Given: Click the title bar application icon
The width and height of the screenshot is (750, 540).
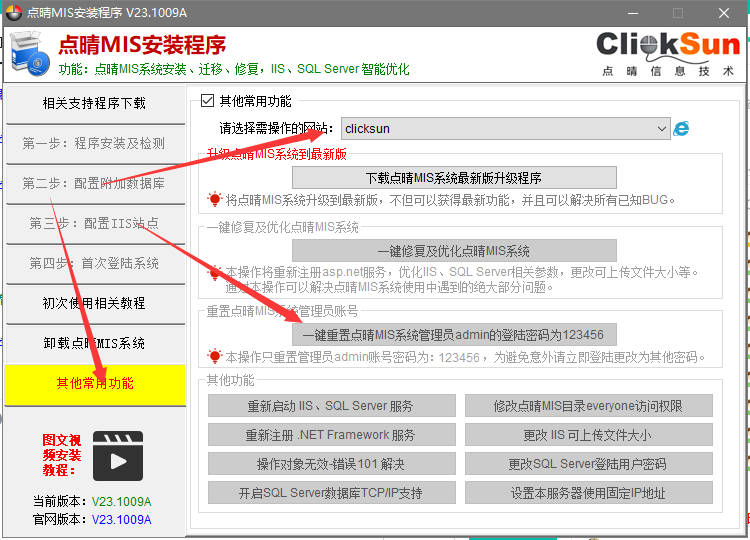Looking at the screenshot, I should pyautogui.click(x=11, y=13).
